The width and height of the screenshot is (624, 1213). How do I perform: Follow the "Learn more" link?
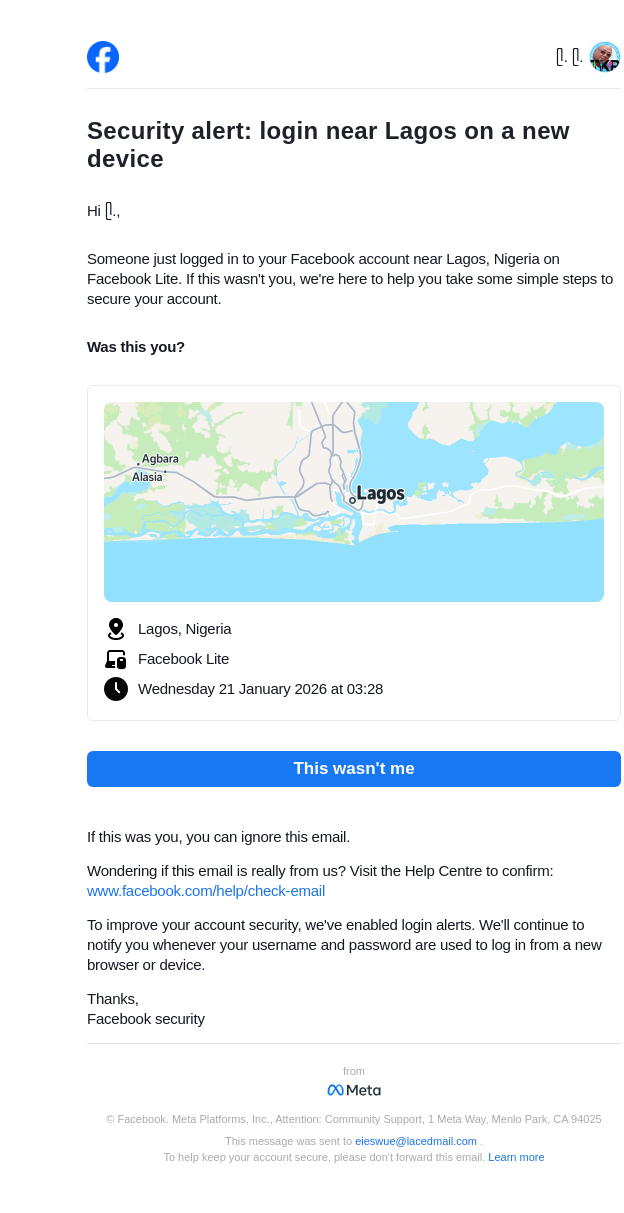coord(516,1157)
